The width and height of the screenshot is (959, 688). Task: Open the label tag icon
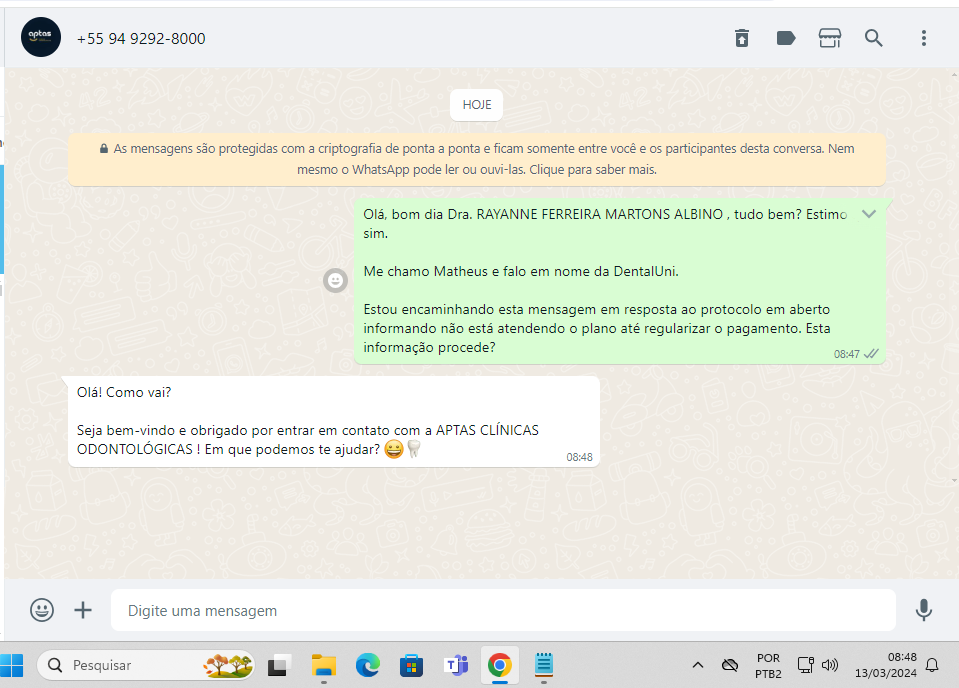tap(786, 38)
